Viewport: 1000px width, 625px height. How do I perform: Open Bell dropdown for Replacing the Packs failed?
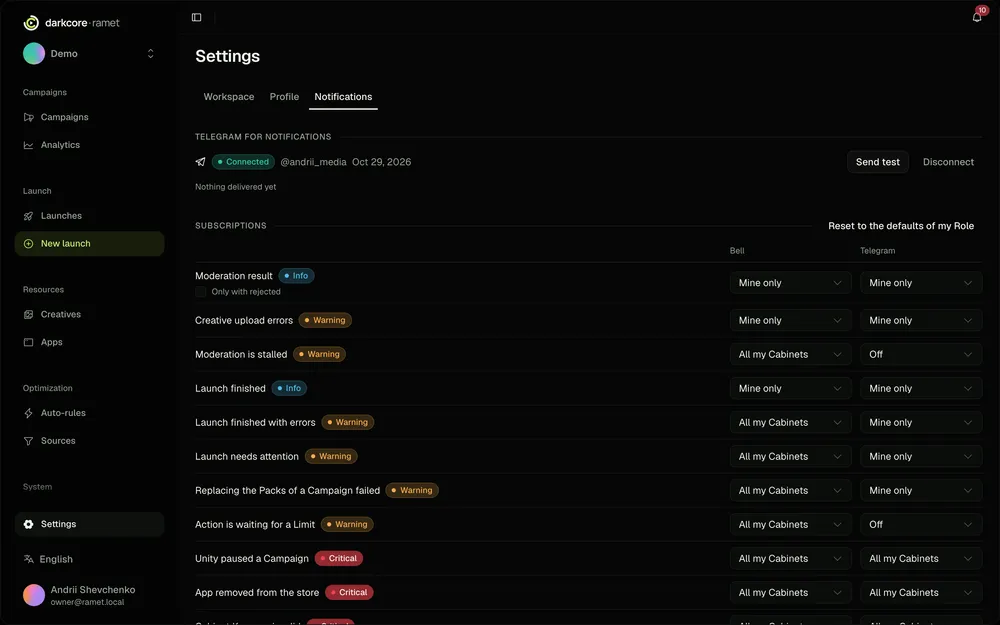790,490
